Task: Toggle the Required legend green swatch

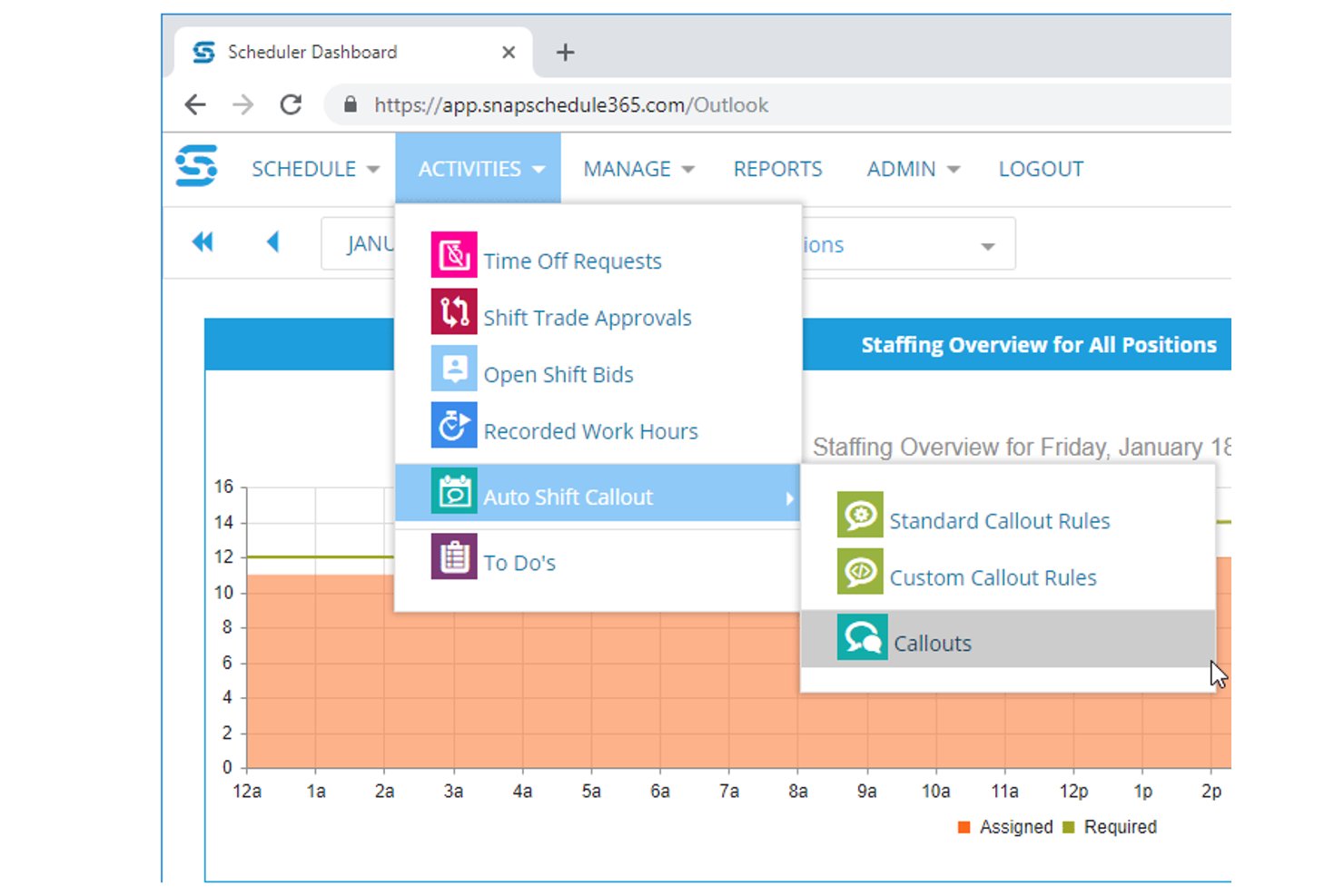Action: click(x=1069, y=827)
